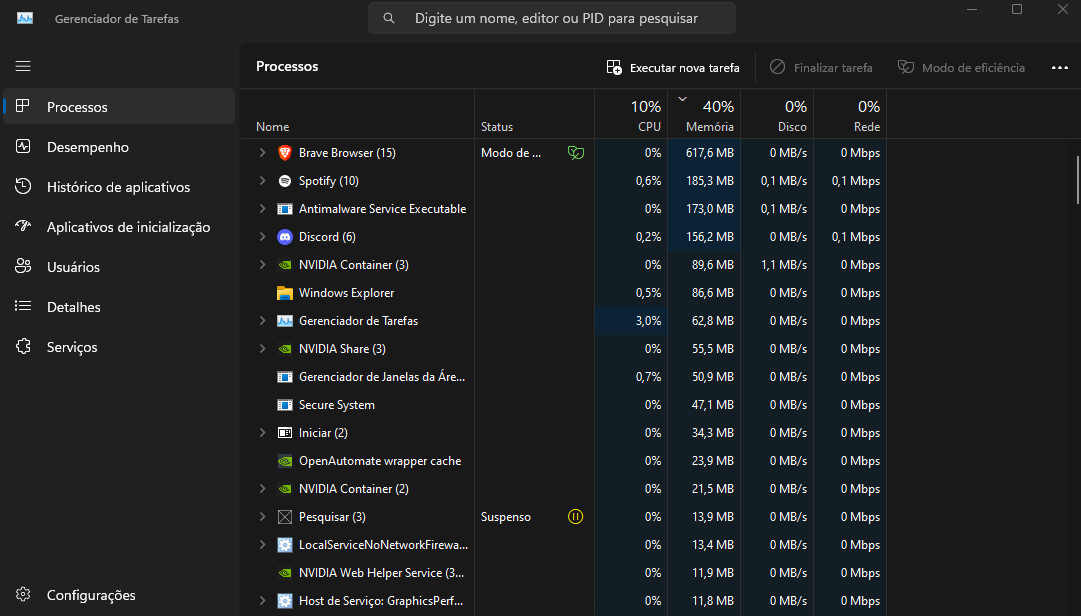Viewport: 1081px width, 616px height.
Task: Click the Brave Browser shield icon
Action: (285, 153)
